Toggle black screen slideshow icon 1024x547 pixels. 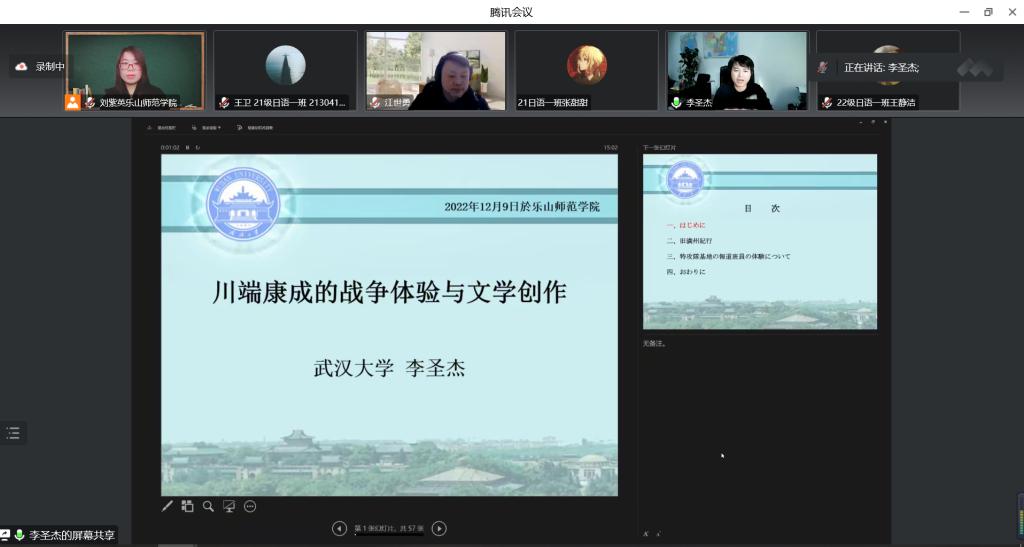click(229, 506)
